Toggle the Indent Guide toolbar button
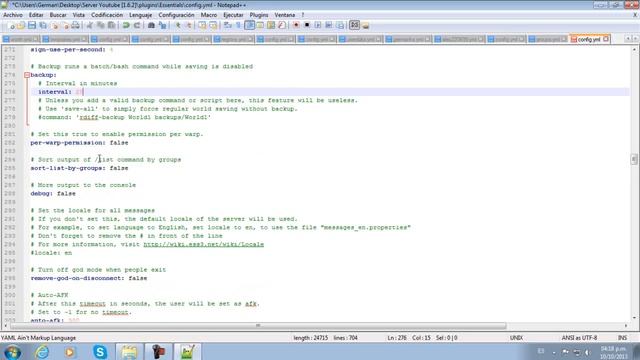This screenshot has width=640, height=360. [249, 25]
